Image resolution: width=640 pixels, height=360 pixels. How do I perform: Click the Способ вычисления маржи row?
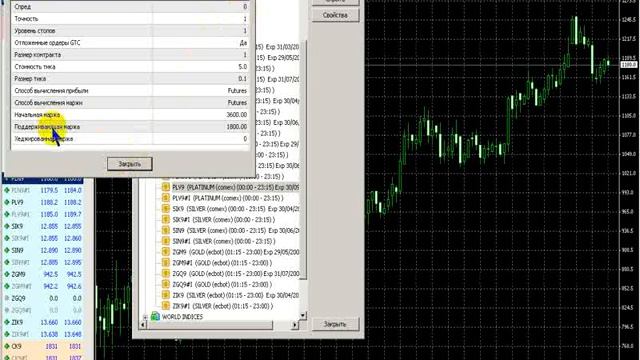tap(130, 102)
